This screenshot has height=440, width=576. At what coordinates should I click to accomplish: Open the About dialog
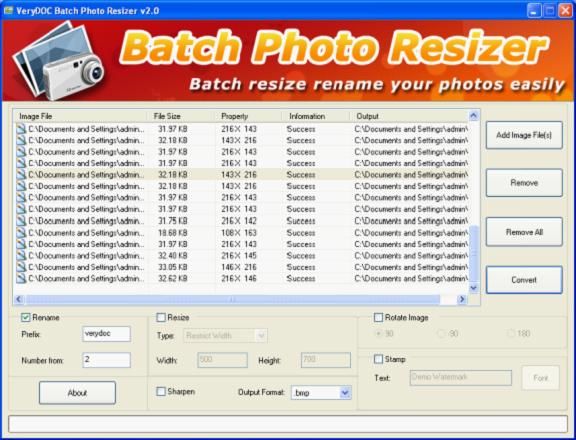77,393
